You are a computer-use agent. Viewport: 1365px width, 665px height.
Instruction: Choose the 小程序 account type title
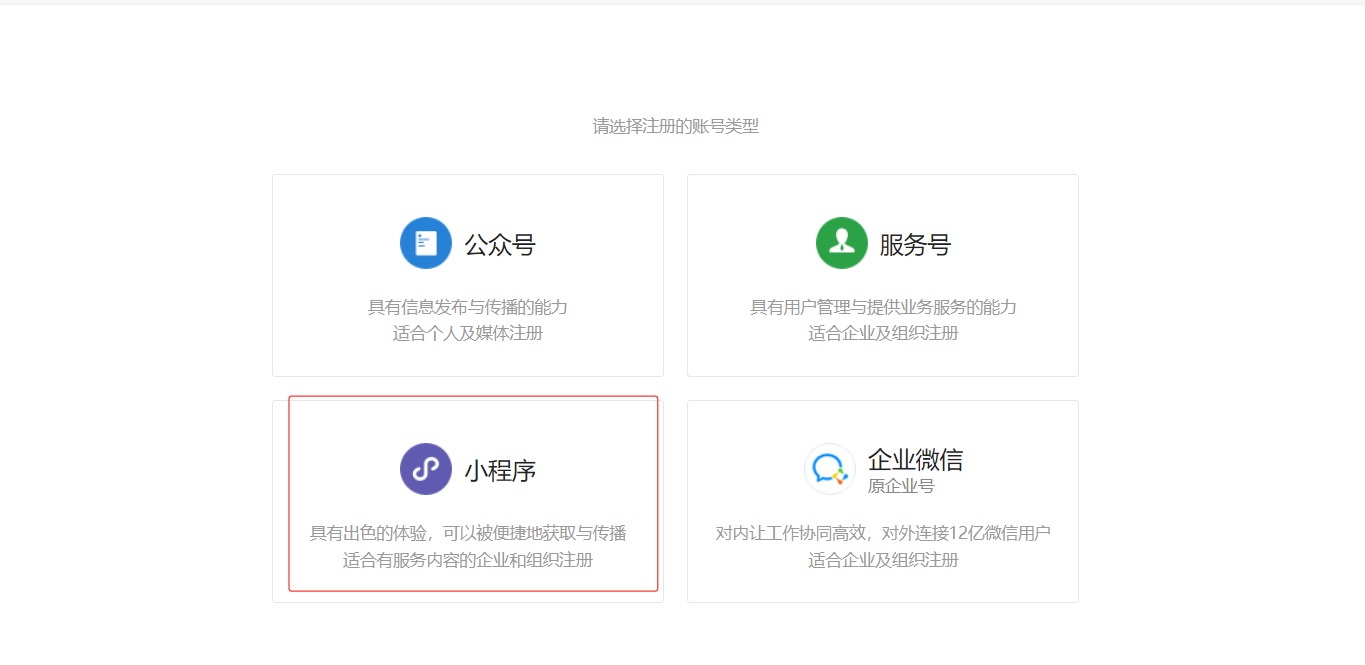coord(500,471)
